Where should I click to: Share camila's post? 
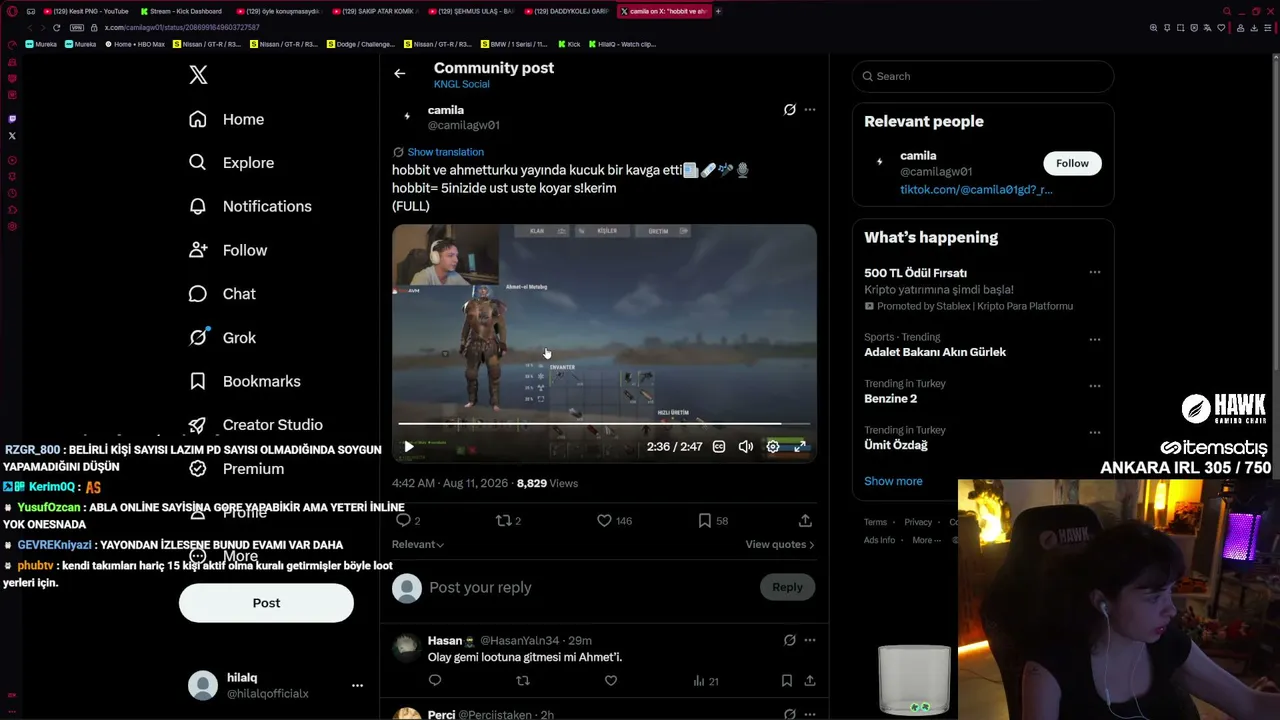[x=805, y=521]
